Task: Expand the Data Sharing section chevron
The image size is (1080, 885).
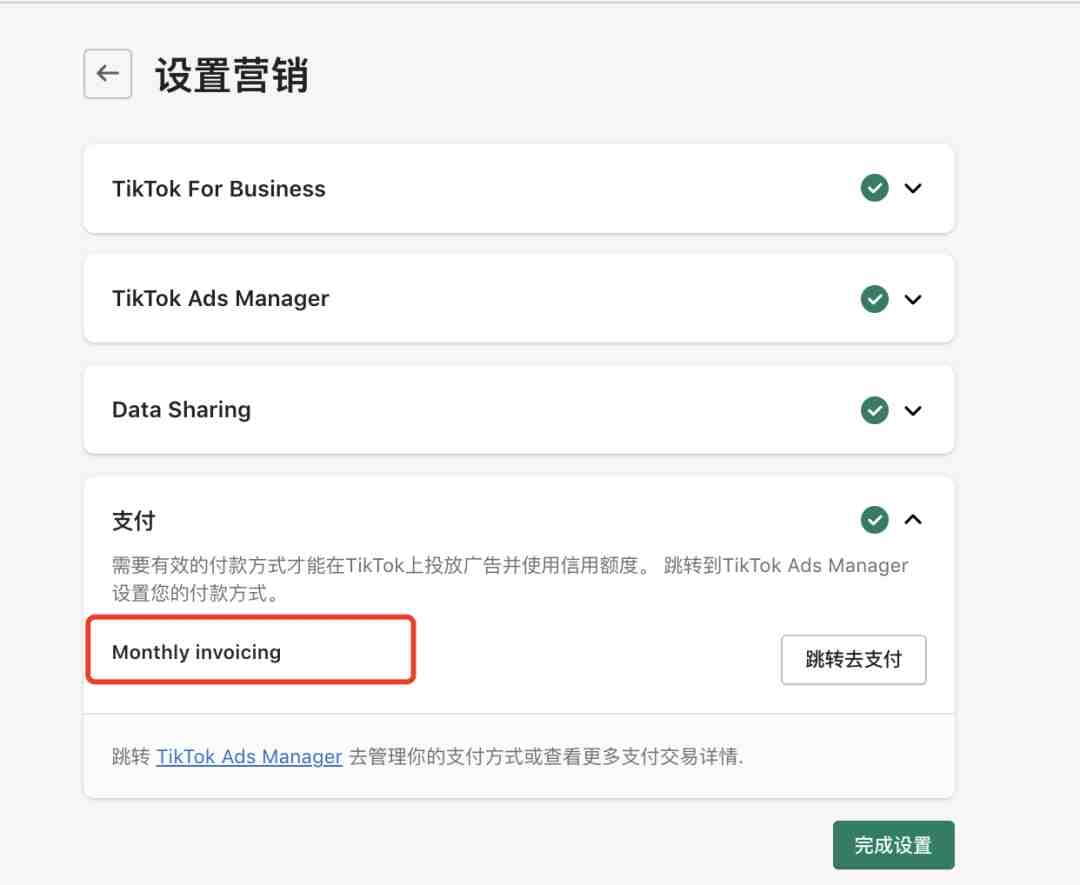Action: click(913, 410)
